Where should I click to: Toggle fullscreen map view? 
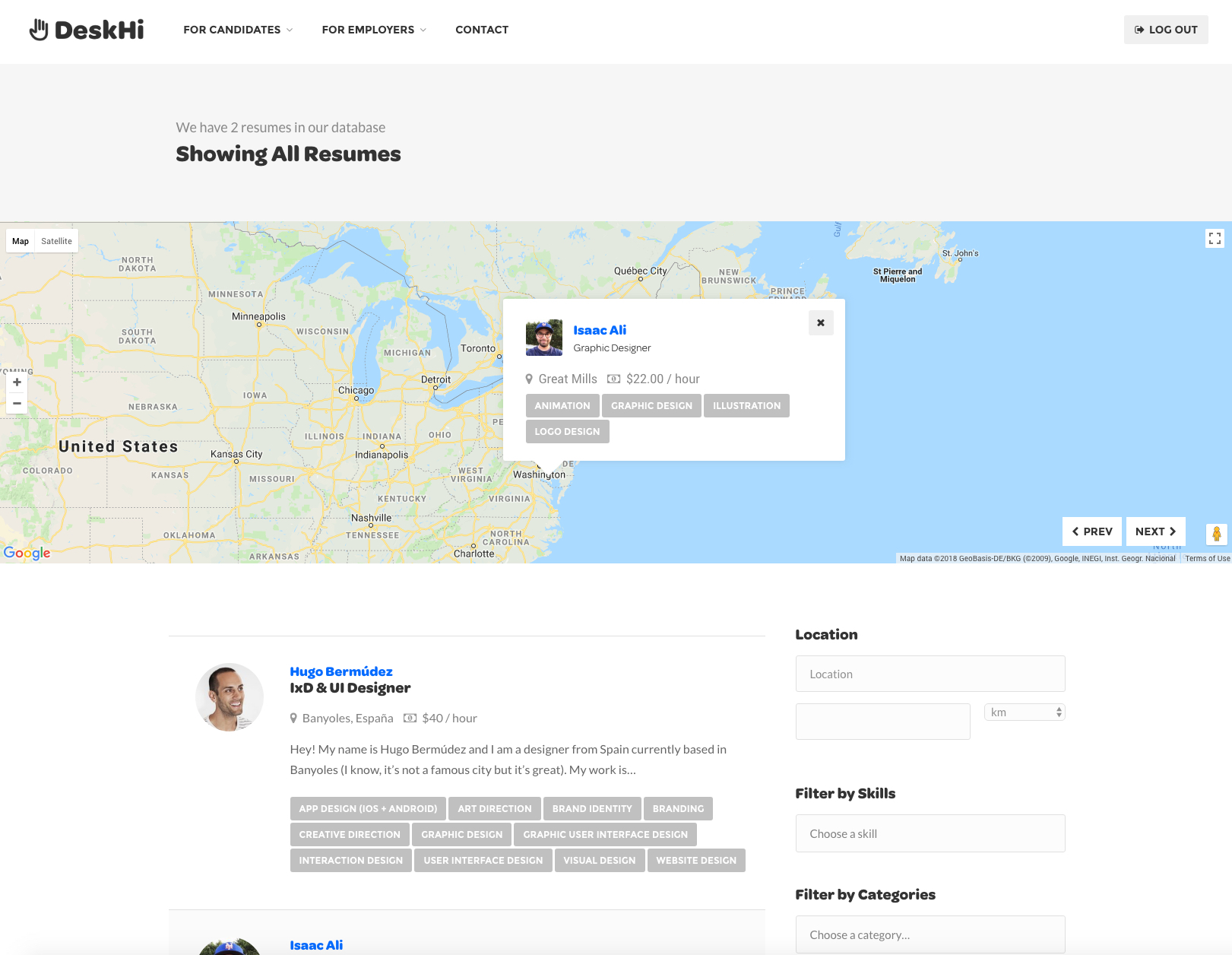1215,239
